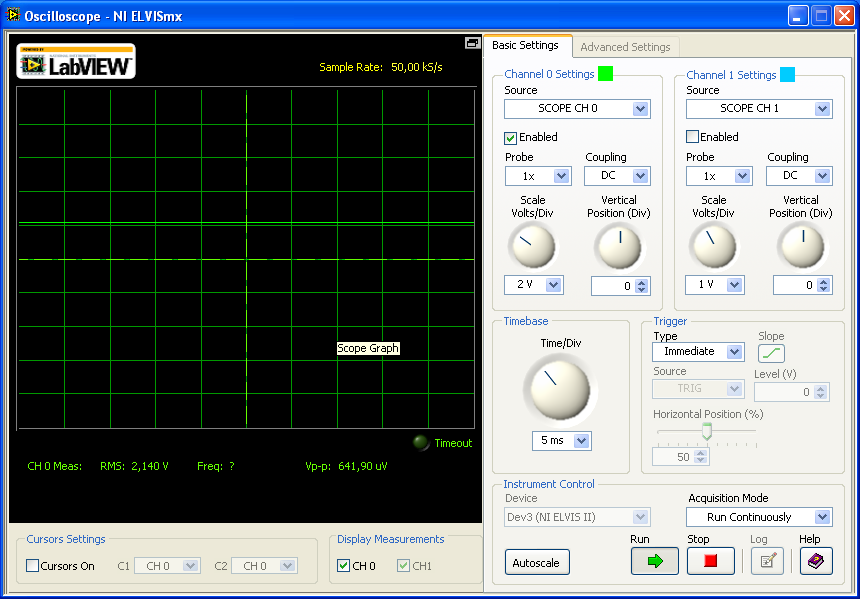Image resolution: width=860 pixels, height=599 pixels.
Task: Click the Vp-p: 641,90 uV readout
Action: click(x=346, y=466)
